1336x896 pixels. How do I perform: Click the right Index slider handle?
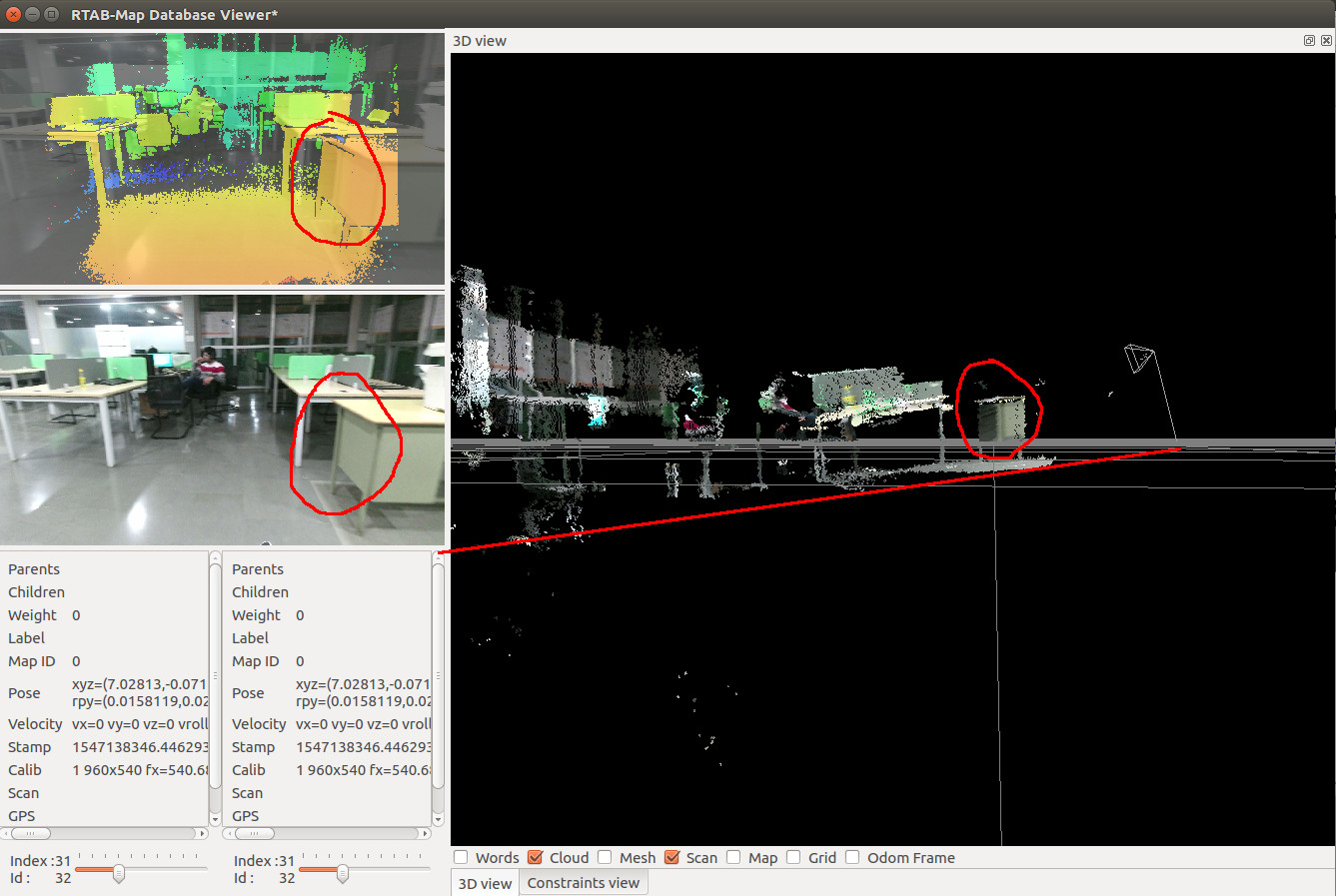[343, 874]
